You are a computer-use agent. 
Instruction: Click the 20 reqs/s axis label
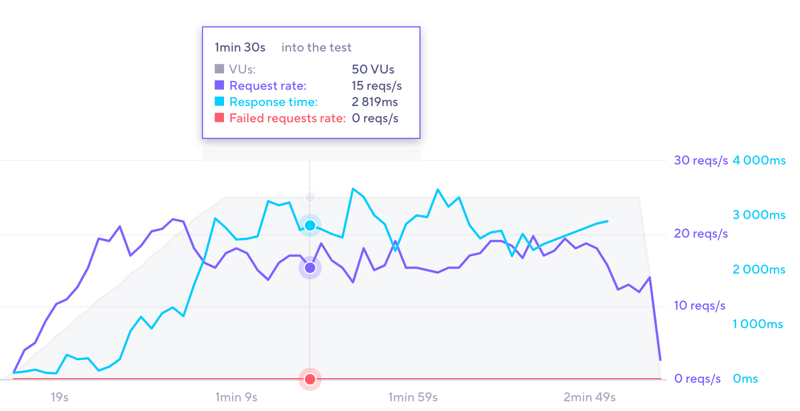[x=698, y=234]
